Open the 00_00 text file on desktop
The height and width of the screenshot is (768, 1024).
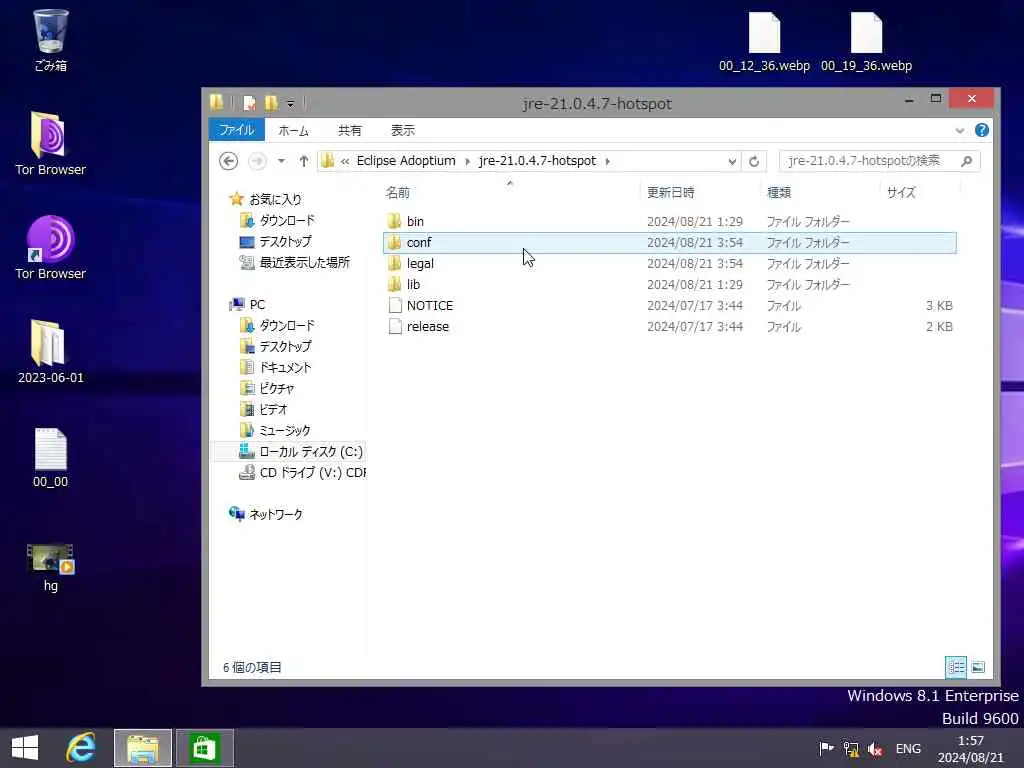click(50, 457)
